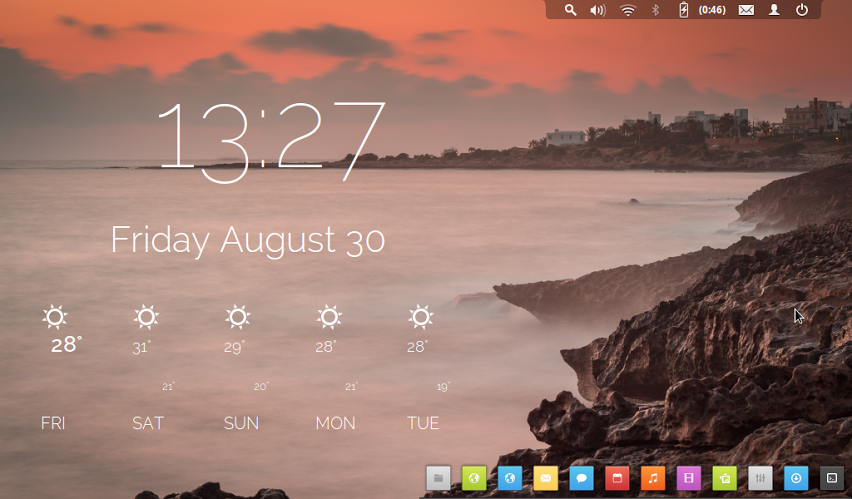The image size is (852, 499).
Task: Launch the blue chat bubble dock icon
Action: (x=581, y=478)
